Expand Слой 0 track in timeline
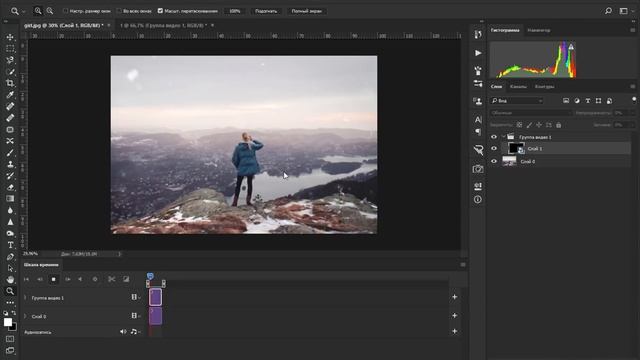 click(x=25, y=316)
